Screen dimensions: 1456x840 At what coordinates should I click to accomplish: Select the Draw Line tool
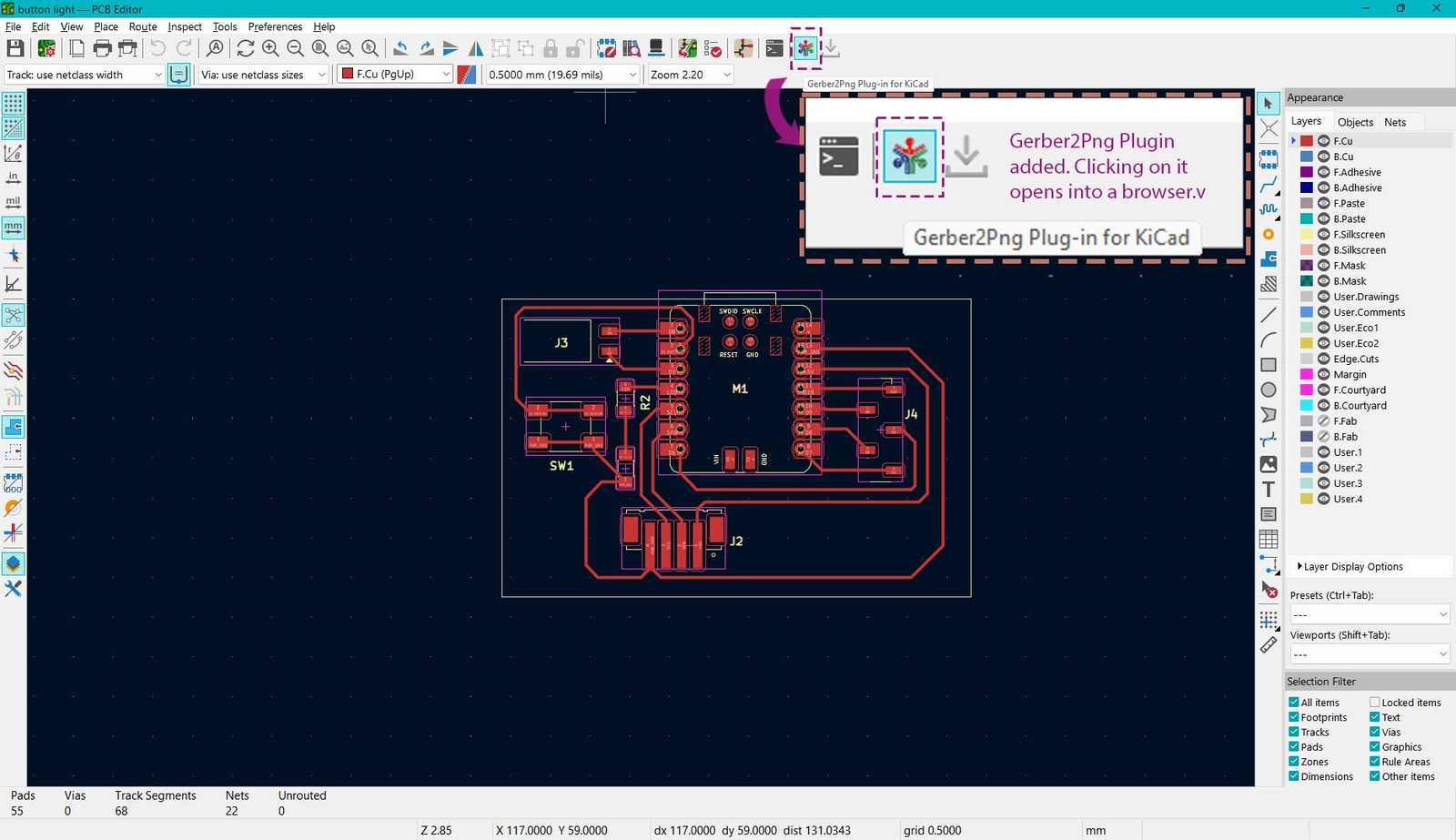[x=1269, y=315]
